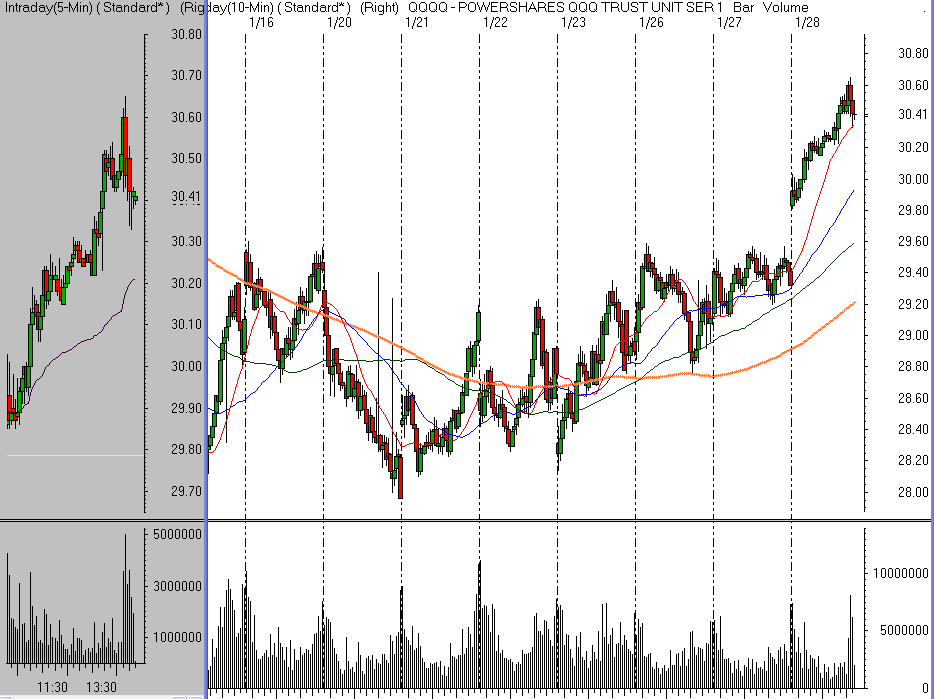The image size is (934, 699).
Task: Click the 29.90 price axis value
Action: (186, 408)
